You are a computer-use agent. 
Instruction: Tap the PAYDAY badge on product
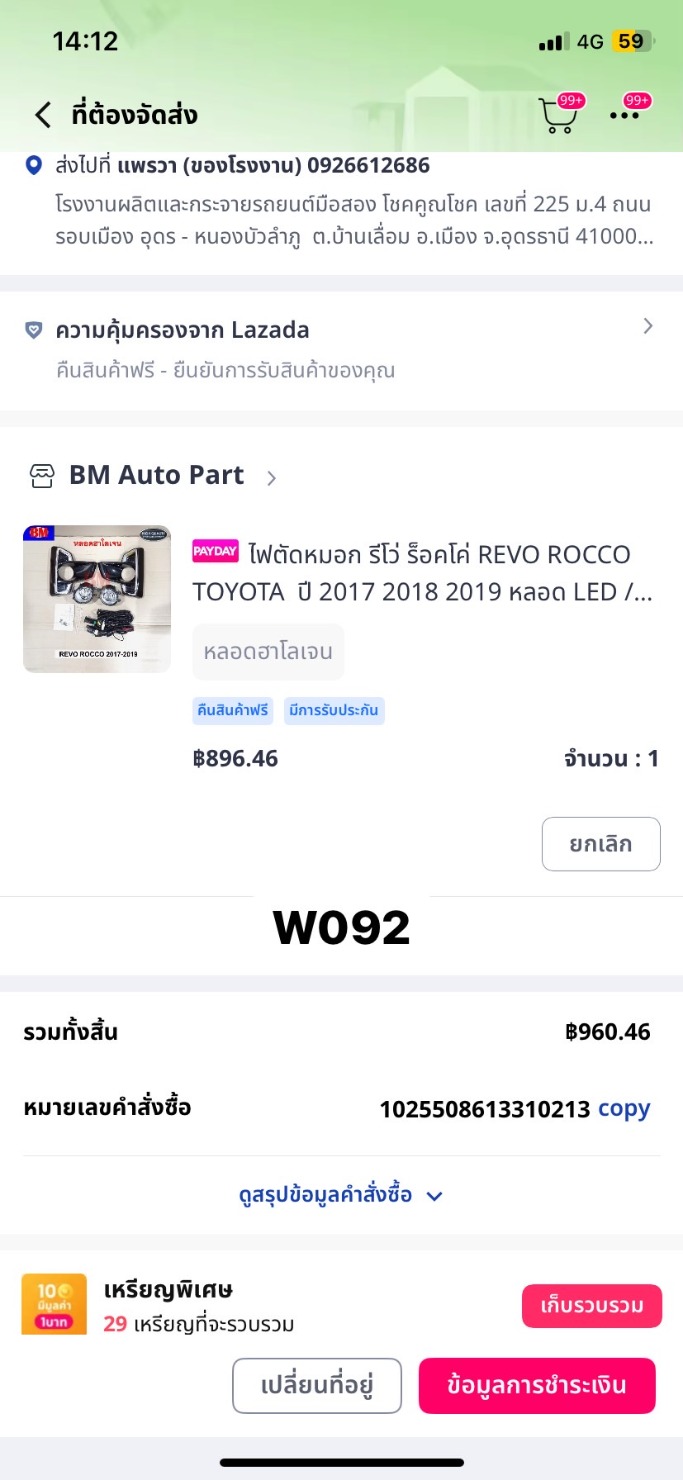click(215, 552)
